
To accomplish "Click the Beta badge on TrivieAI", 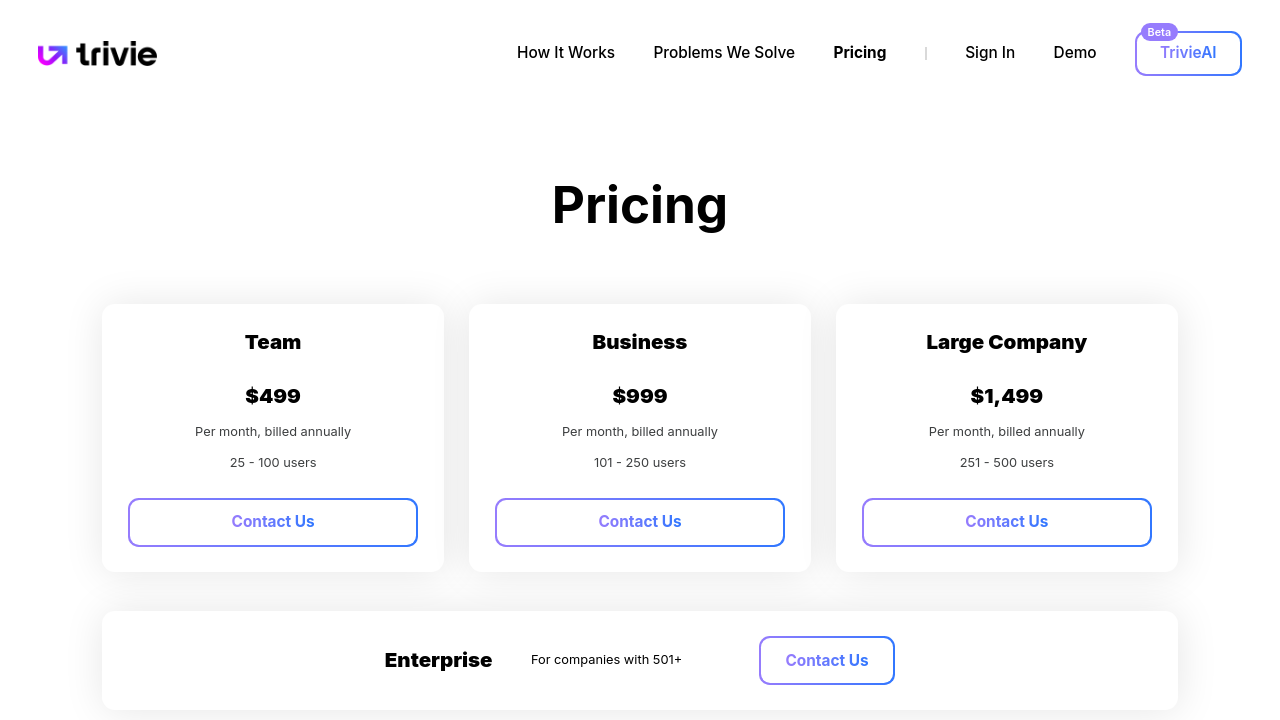I will [x=1159, y=32].
